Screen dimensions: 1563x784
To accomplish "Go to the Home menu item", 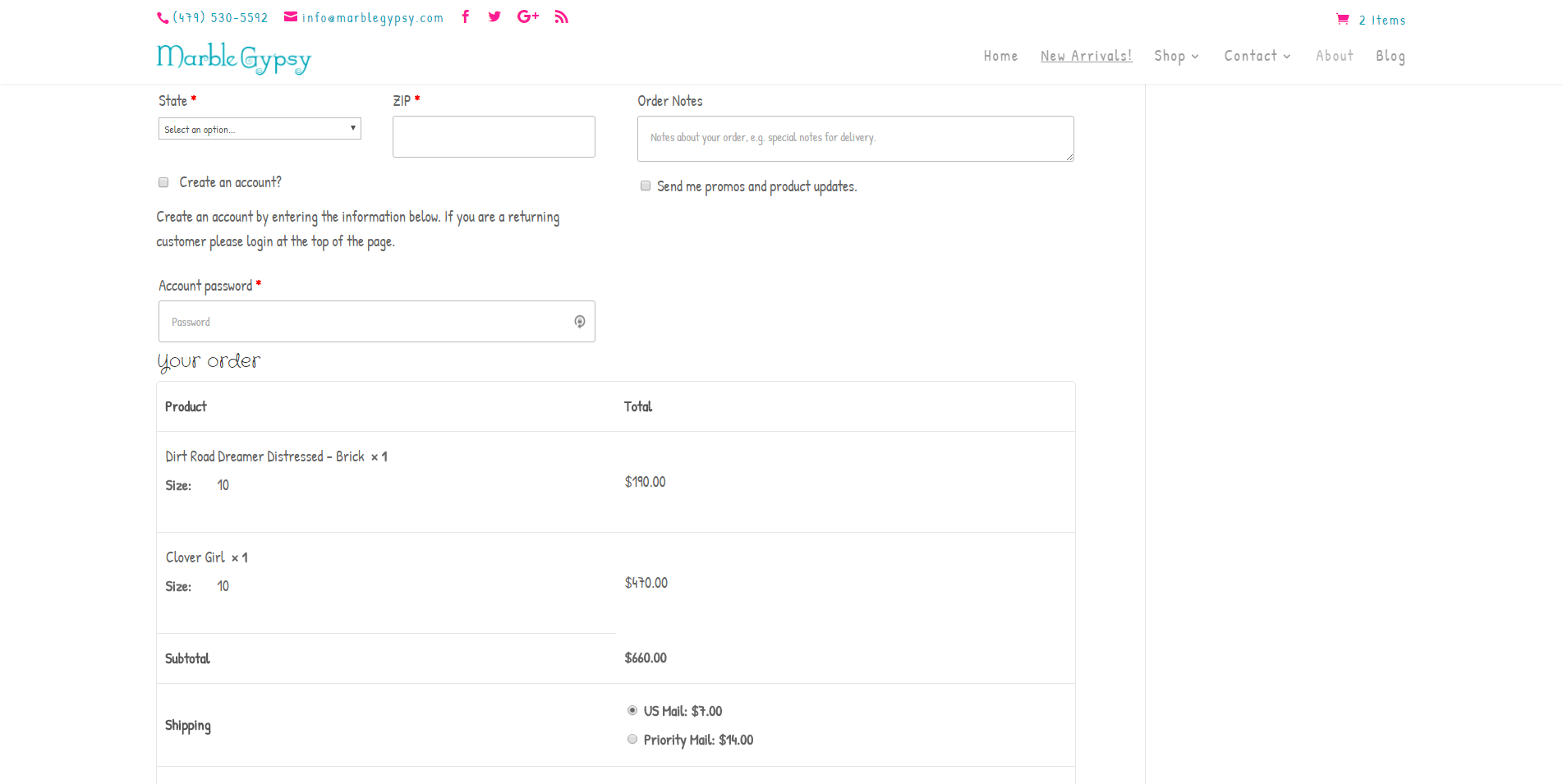I will click(1000, 56).
